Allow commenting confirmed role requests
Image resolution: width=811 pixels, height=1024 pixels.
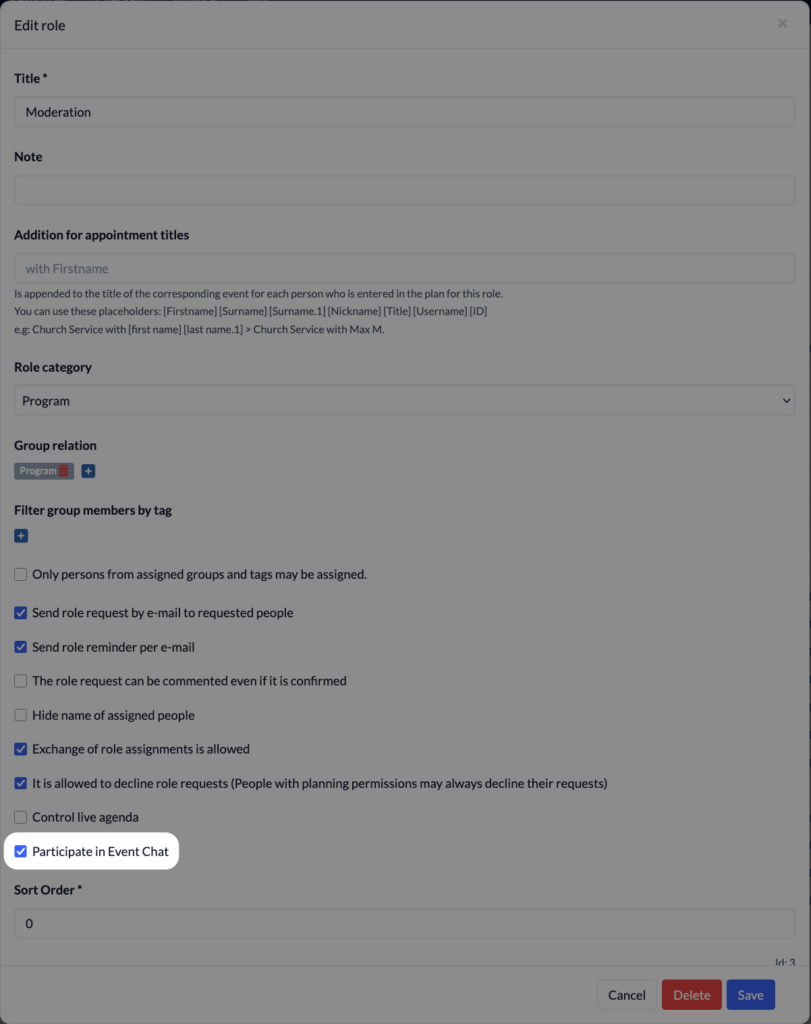click(20, 681)
